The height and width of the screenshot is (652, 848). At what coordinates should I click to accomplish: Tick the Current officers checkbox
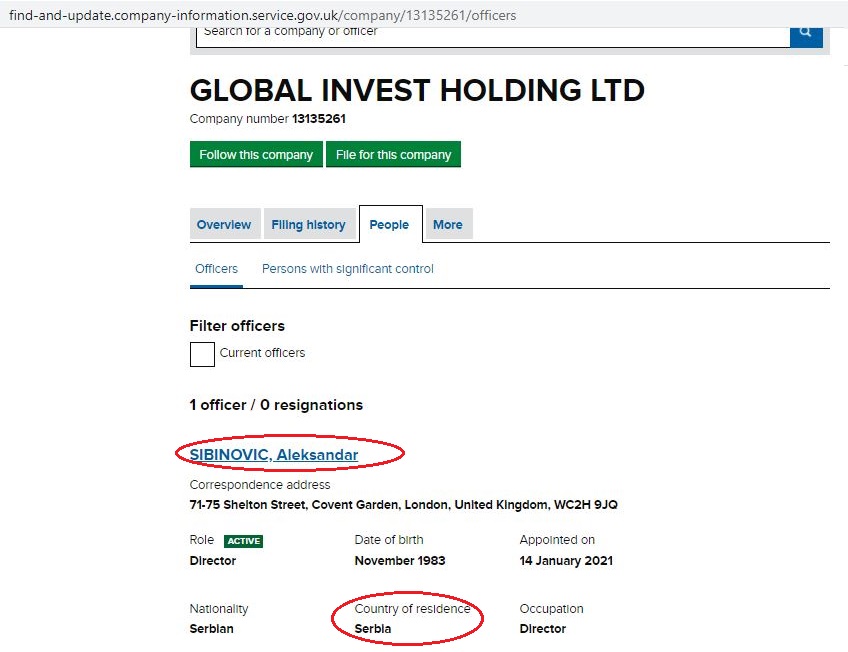click(202, 355)
